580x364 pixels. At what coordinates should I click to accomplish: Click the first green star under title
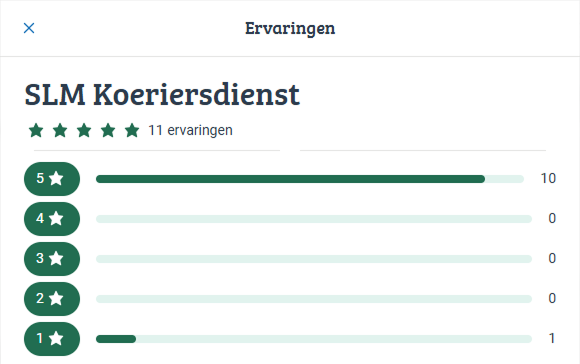36,130
